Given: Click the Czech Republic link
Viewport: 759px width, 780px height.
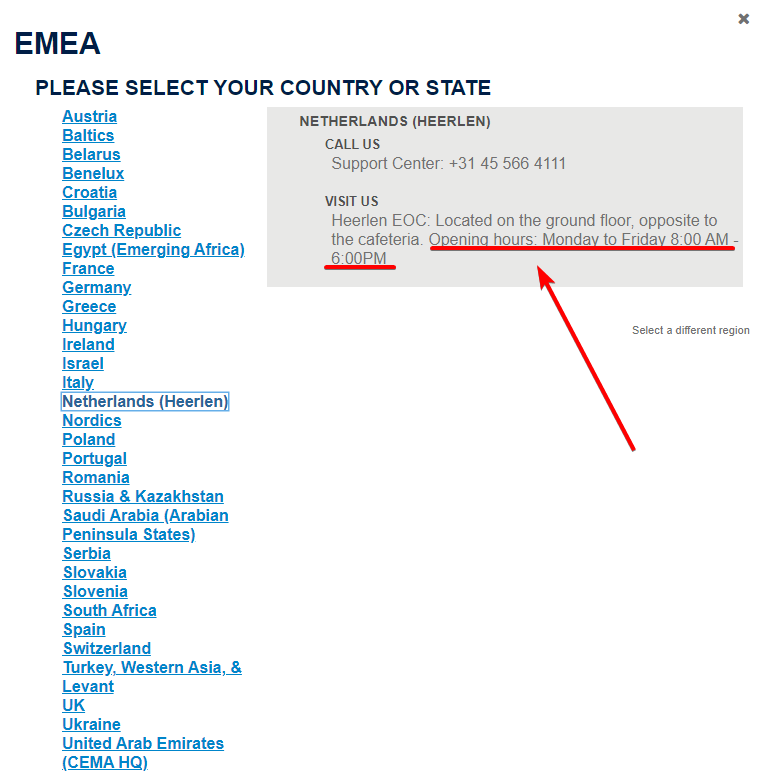Looking at the screenshot, I should tap(121, 230).
